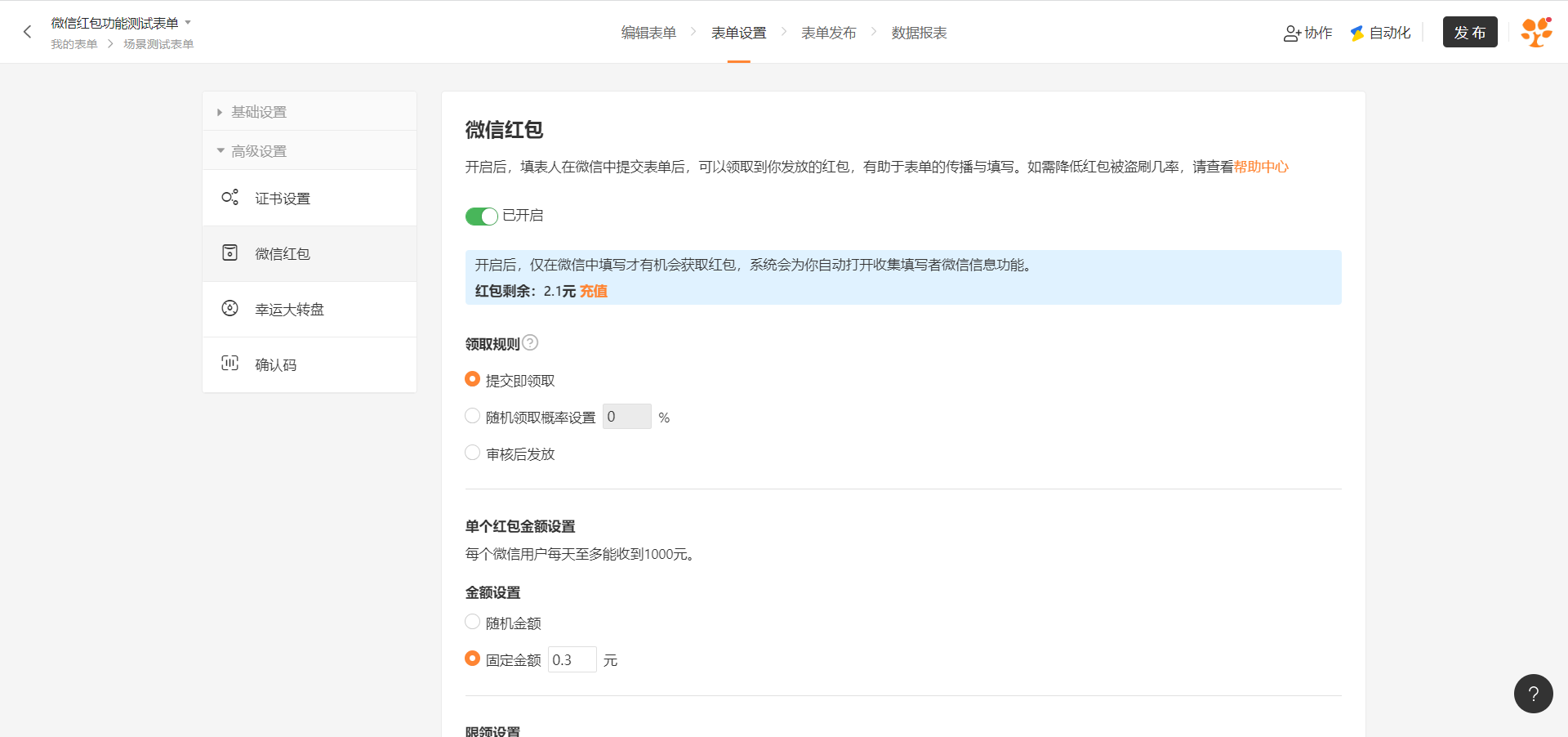Switch to 表单发布 tab

pyautogui.click(x=828, y=33)
